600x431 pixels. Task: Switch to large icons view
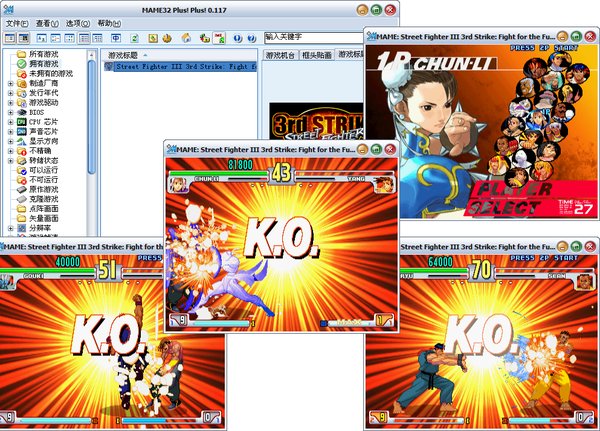(x=41, y=38)
